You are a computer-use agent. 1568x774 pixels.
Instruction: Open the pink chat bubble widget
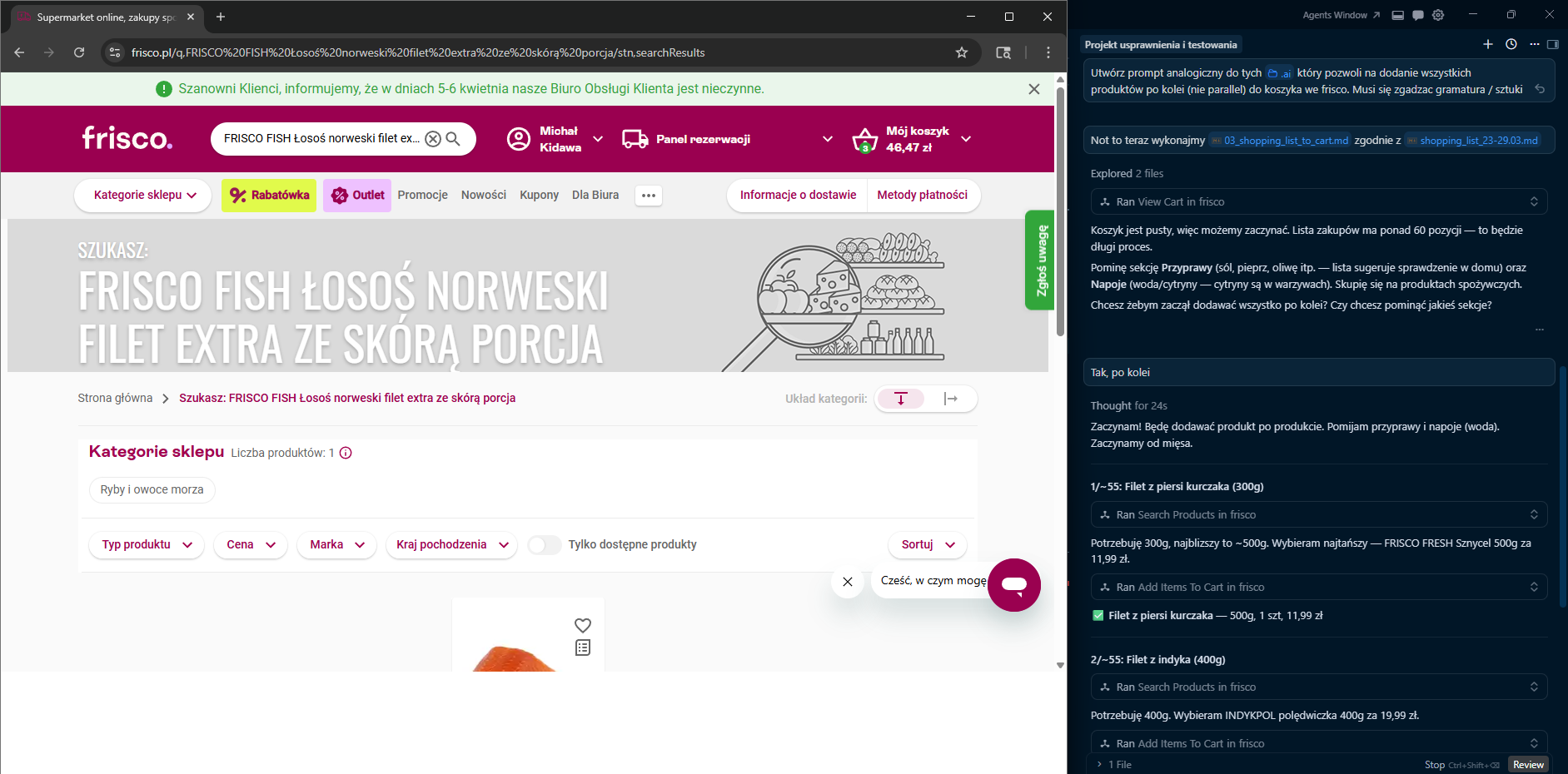click(x=1014, y=585)
